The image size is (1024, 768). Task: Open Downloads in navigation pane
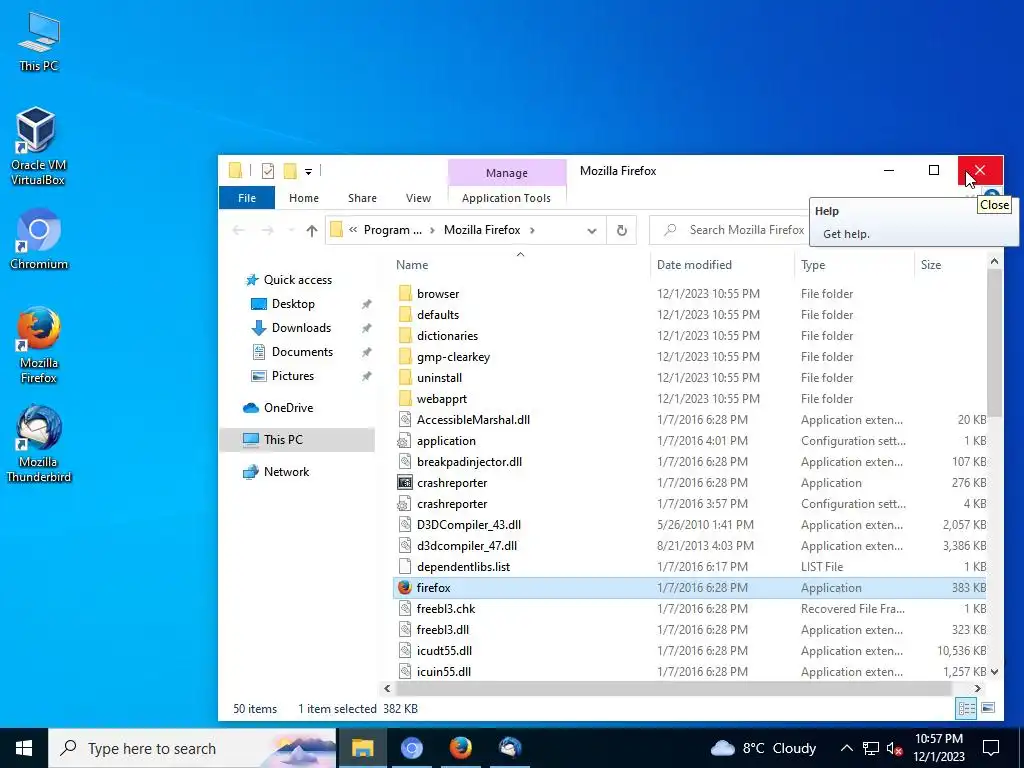coord(301,328)
